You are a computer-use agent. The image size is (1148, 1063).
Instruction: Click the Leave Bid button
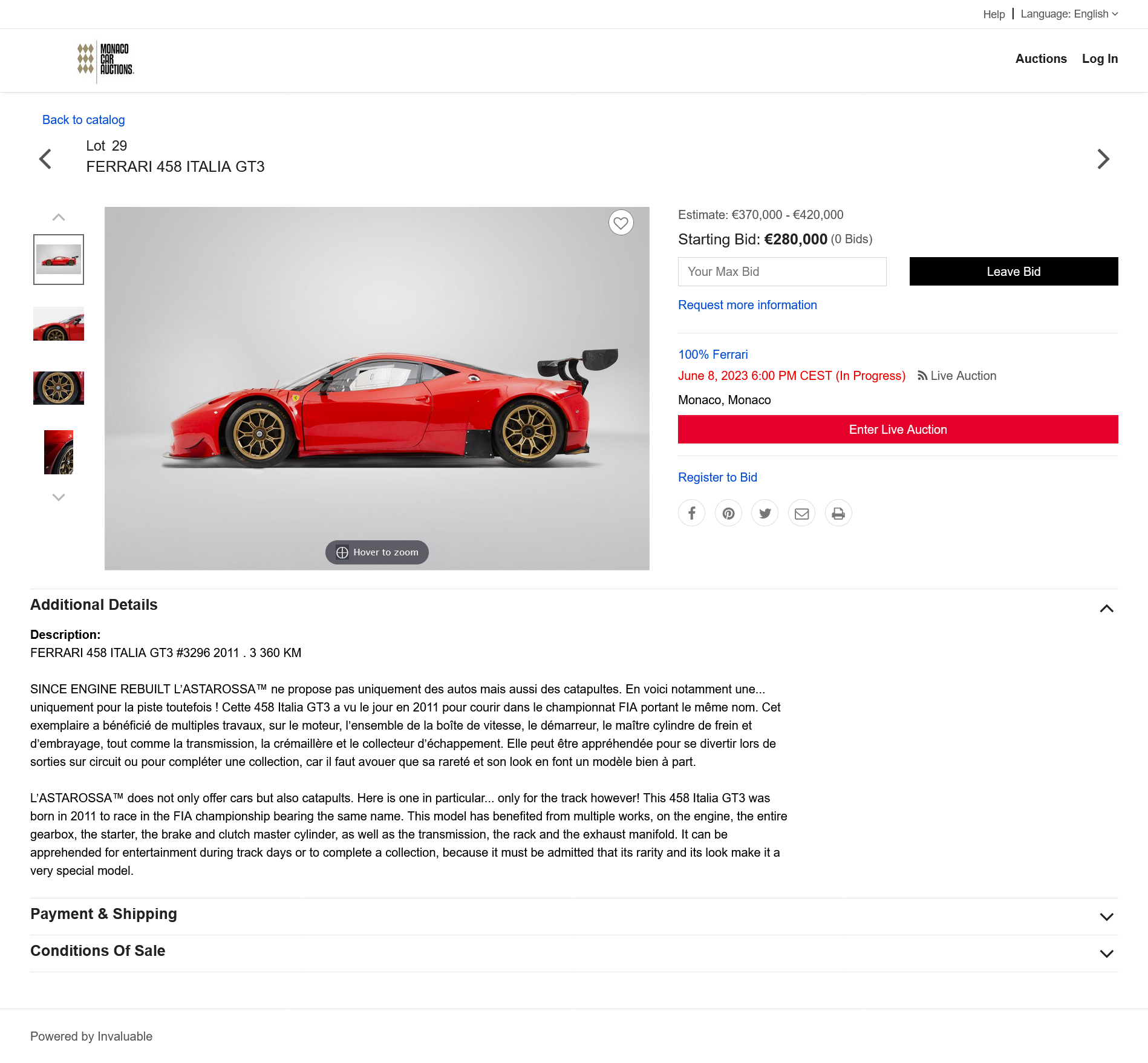pos(1014,272)
